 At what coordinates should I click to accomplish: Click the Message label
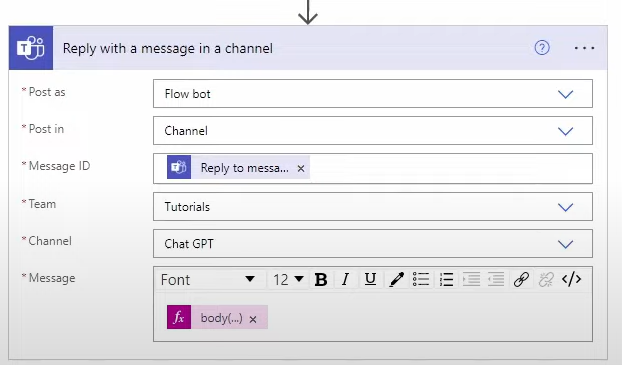[52, 278]
